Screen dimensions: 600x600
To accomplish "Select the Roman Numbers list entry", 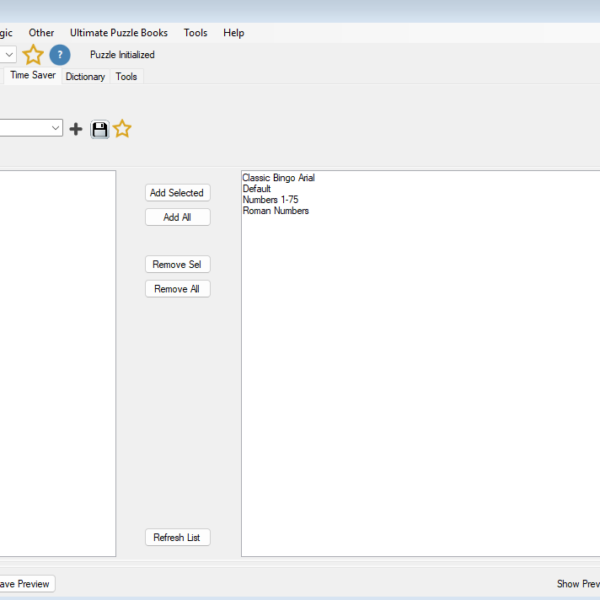I will pyautogui.click(x=275, y=211).
